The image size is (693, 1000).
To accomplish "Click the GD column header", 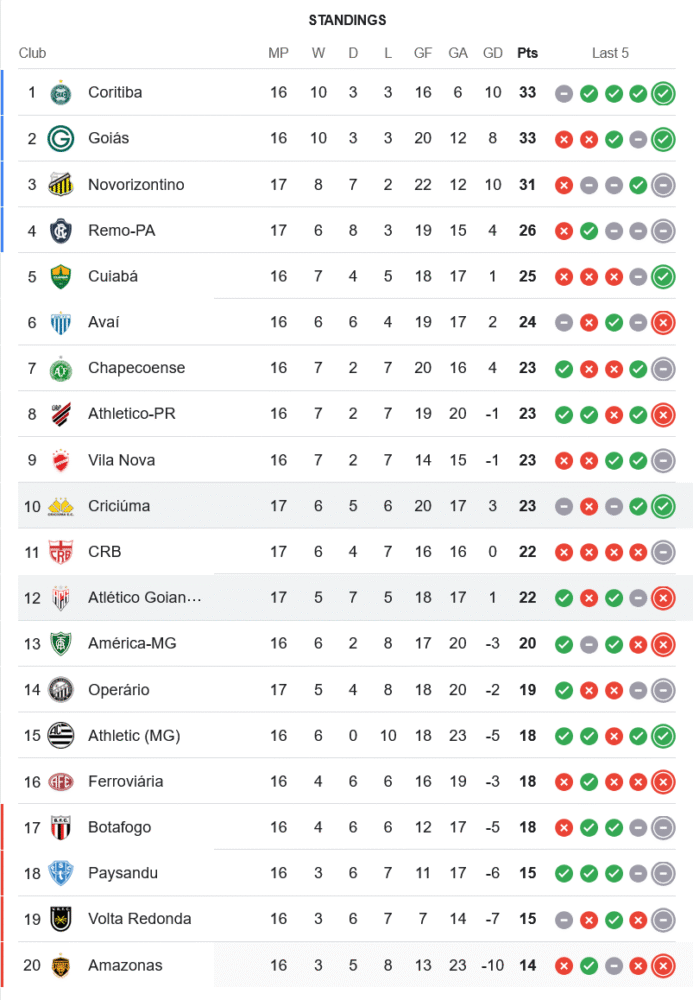I will (x=493, y=53).
